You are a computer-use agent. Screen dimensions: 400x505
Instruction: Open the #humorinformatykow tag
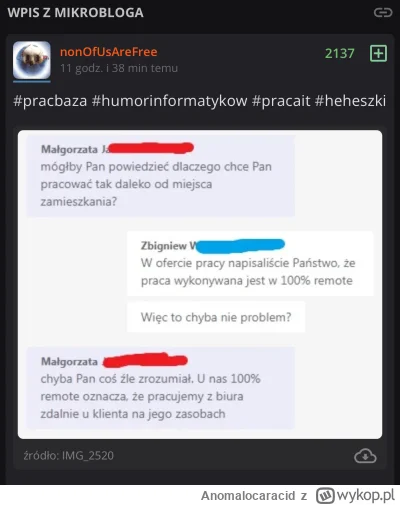coord(170,101)
